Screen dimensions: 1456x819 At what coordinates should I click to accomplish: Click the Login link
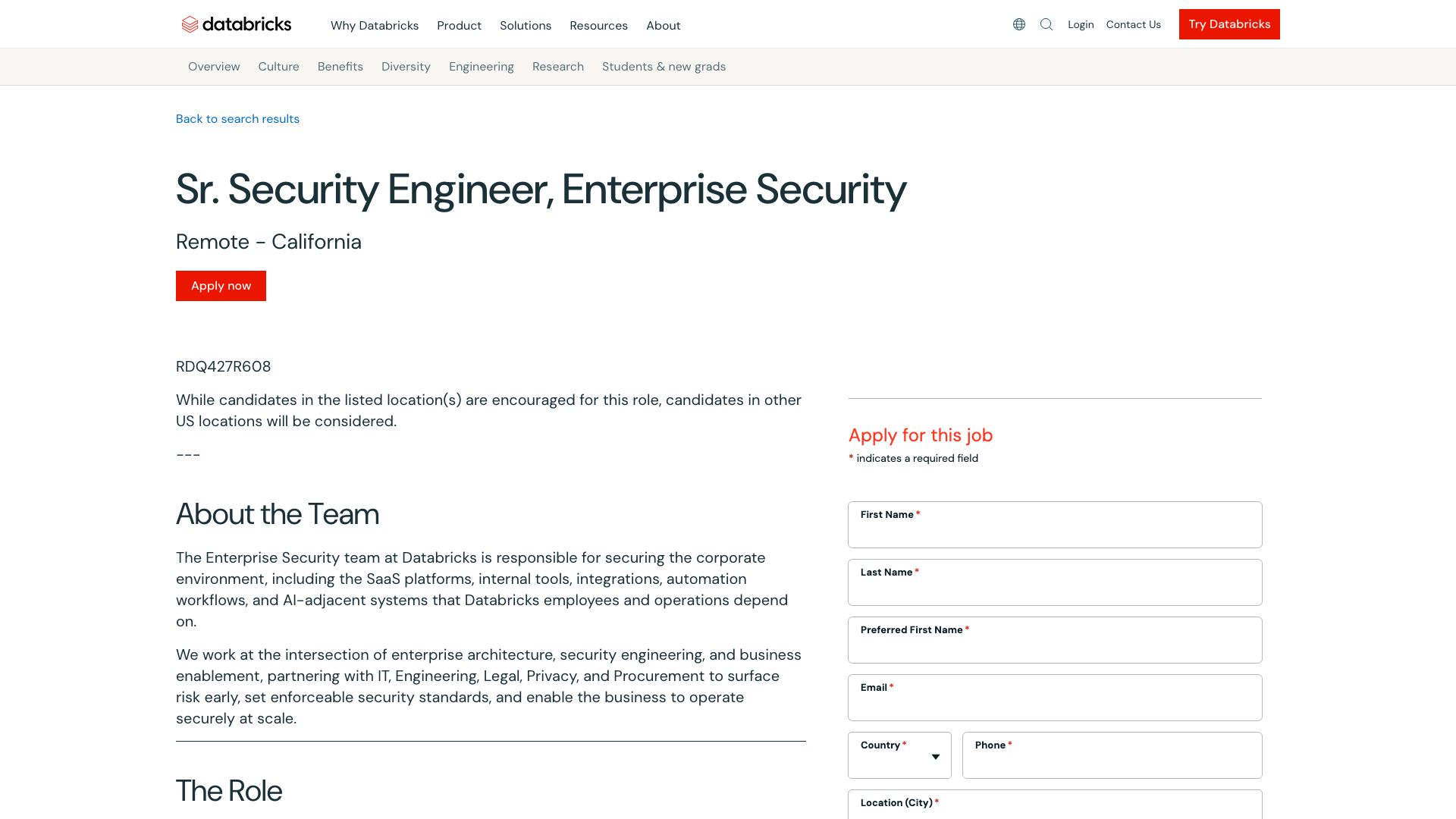1081,24
